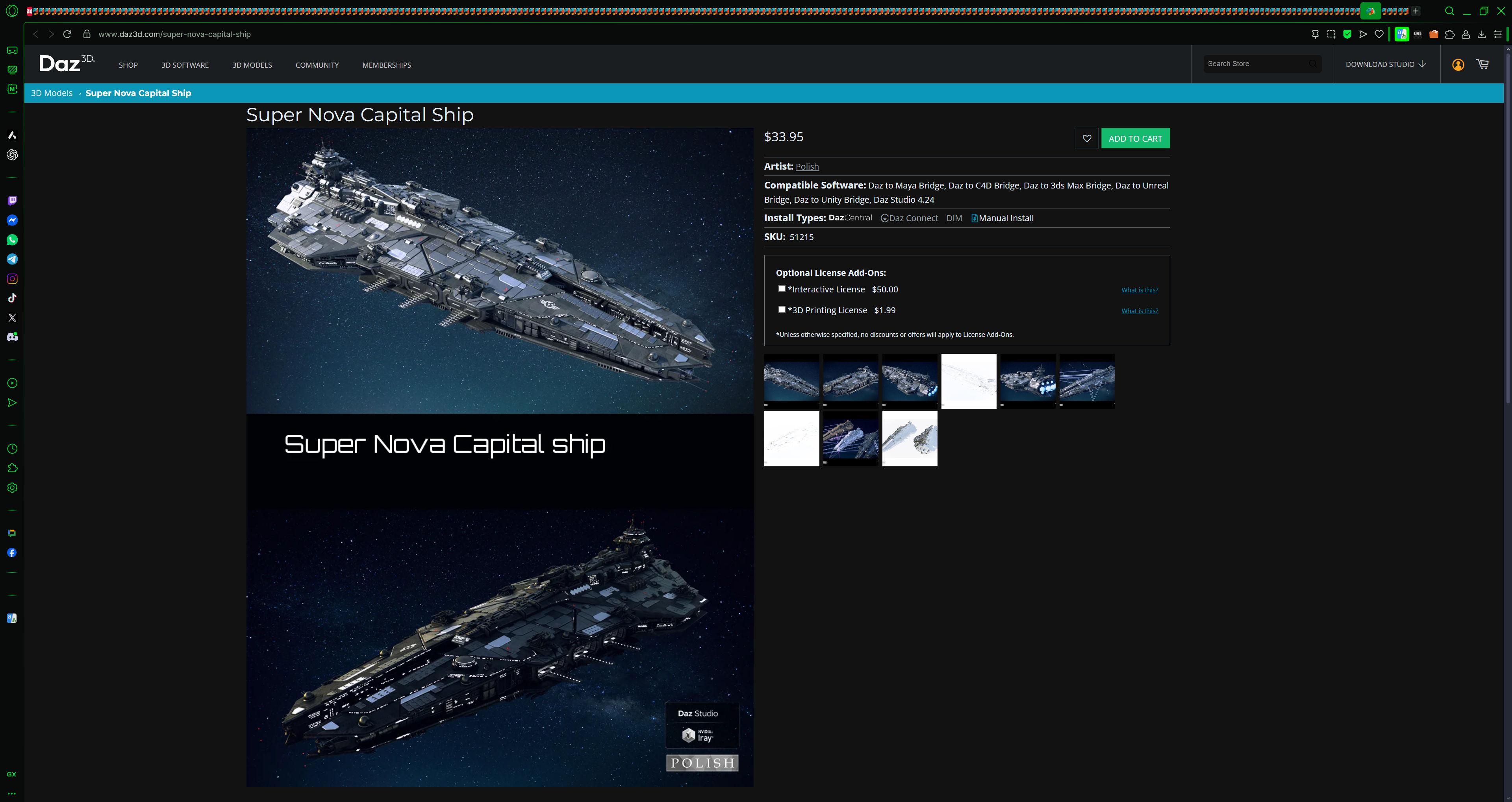This screenshot has height=802, width=1512.
Task: Reload the current page
Action: [x=67, y=34]
